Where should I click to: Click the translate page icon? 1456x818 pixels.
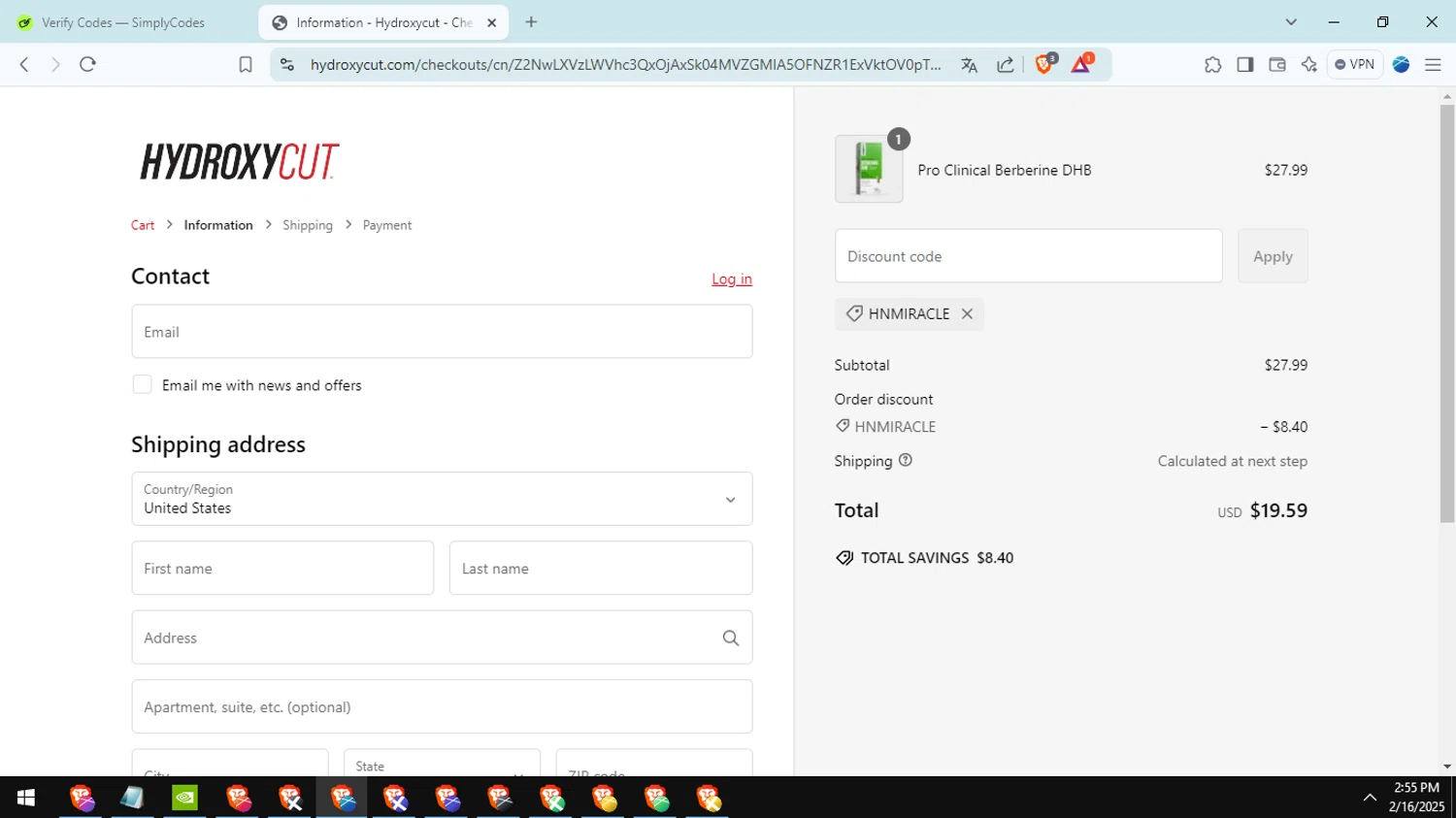coord(969,65)
